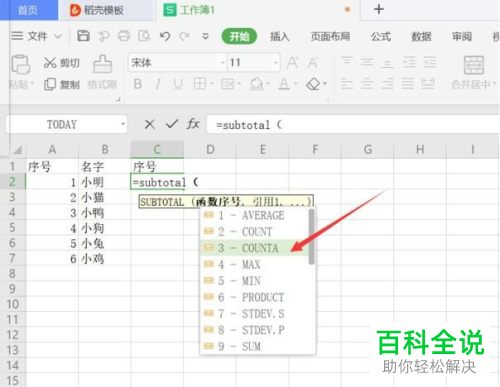
Task: Confirm formula entry with checkmark icon
Action: [x=172, y=124]
